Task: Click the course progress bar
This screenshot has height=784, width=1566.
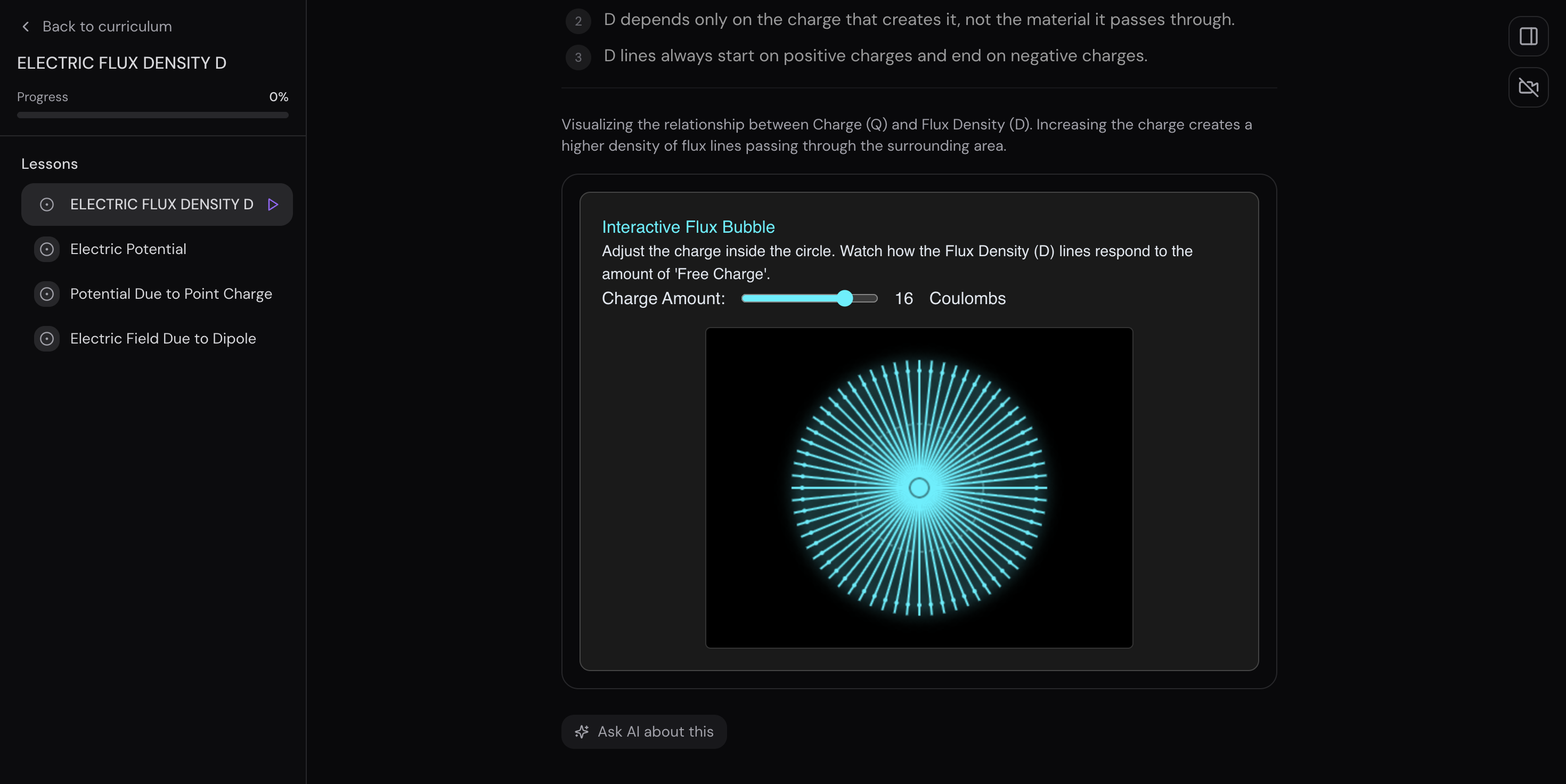Action: point(152,115)
